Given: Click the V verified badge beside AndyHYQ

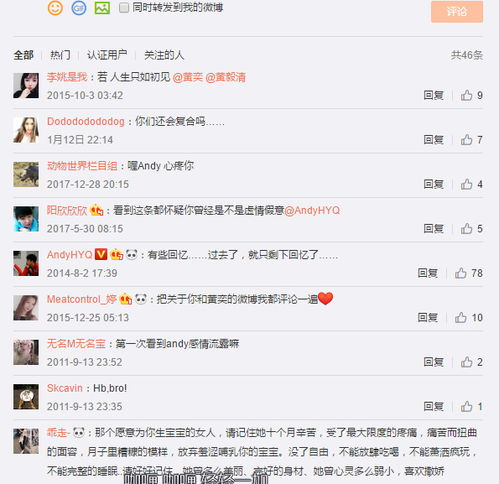Looking at the screenshot, I should click(x=101, y=254).
